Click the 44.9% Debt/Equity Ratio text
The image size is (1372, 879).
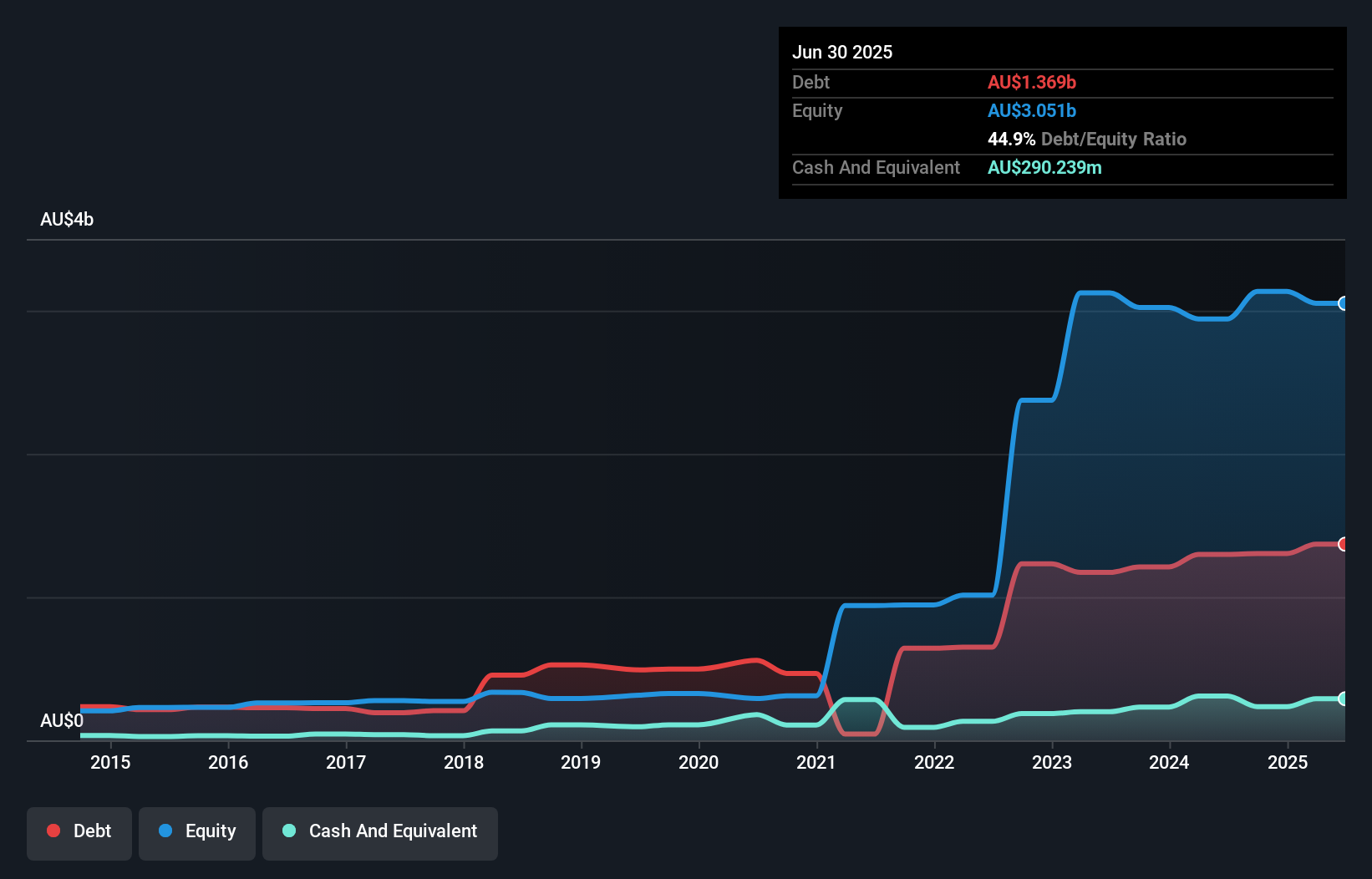click(x=1087, y=139)
